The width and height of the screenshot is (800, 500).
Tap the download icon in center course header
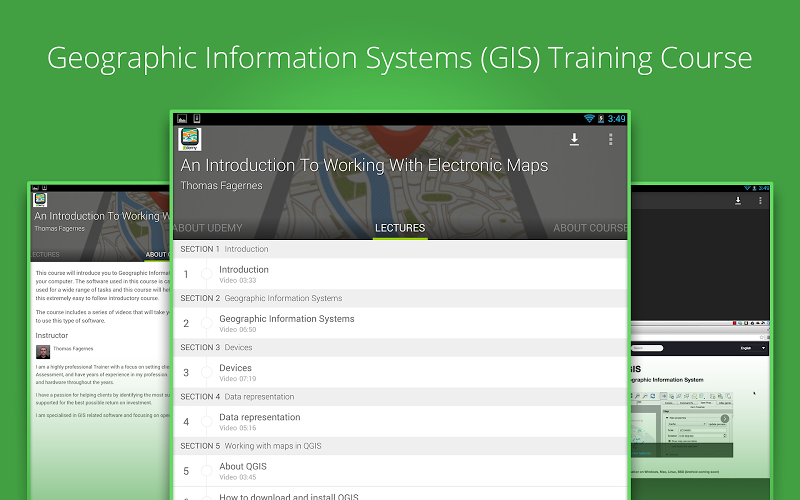574,139
